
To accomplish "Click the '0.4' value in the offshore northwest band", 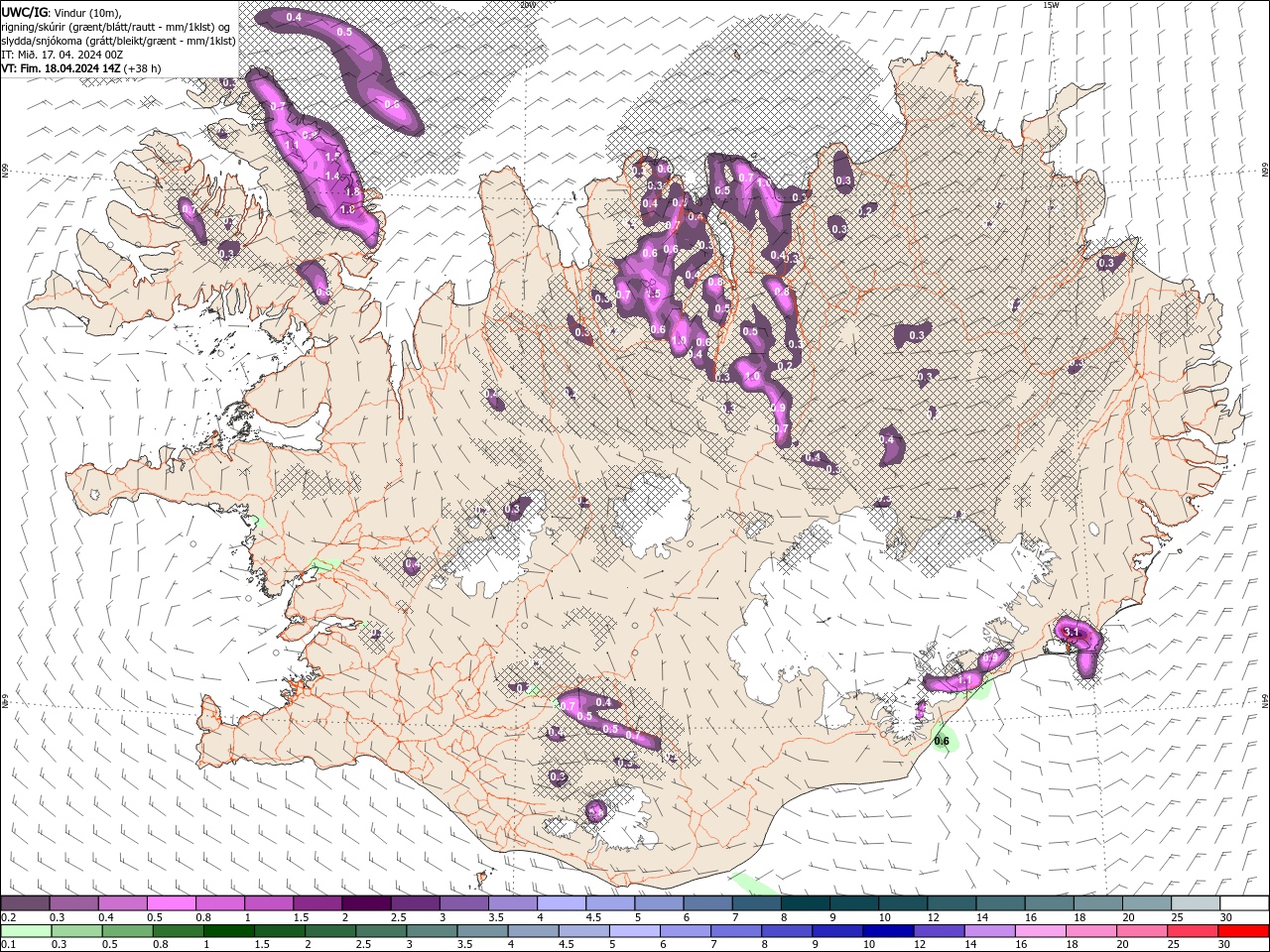I will pyautogui.click(x=294, y=18).
